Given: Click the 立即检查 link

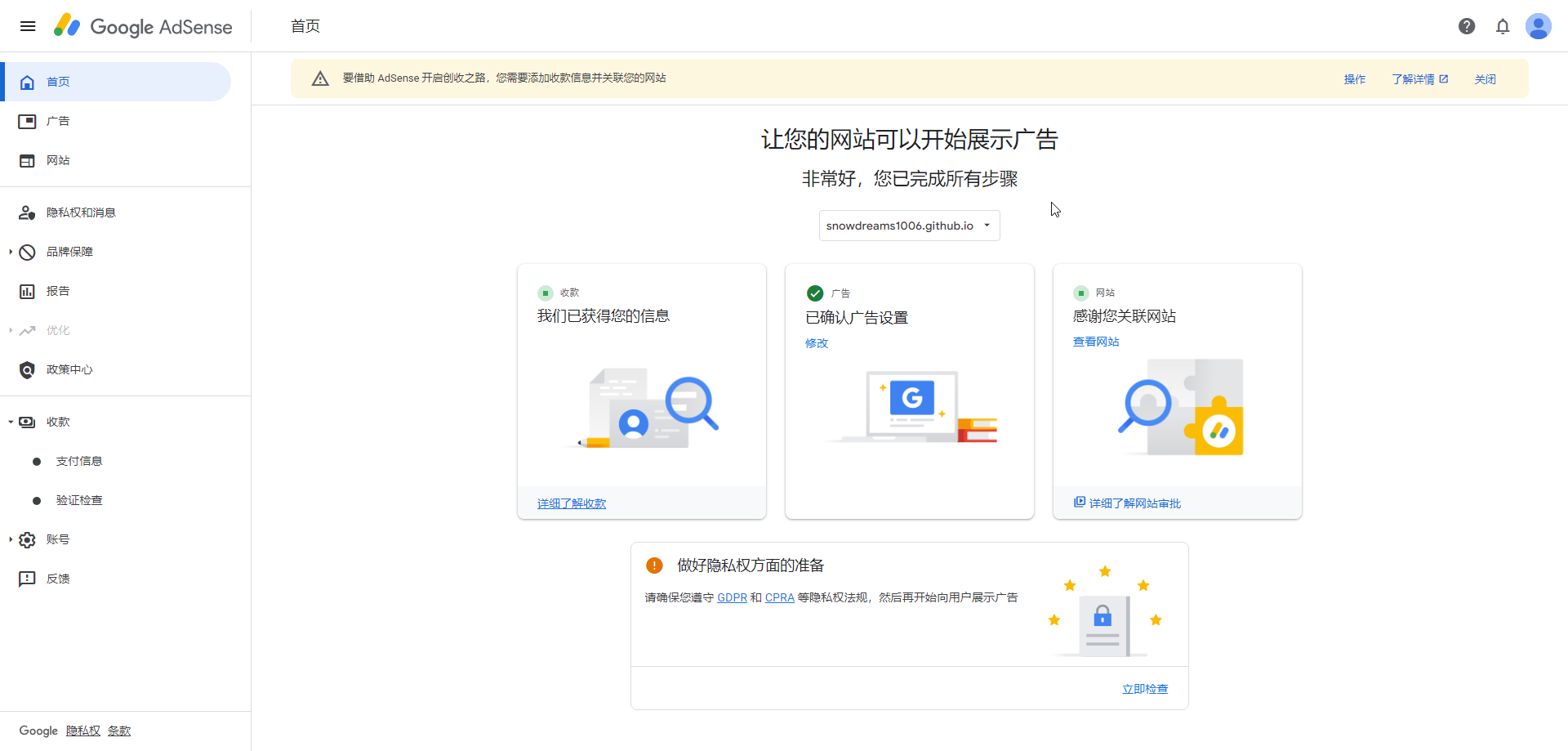Looking at the screenshot, I should tap(1144, 689).
